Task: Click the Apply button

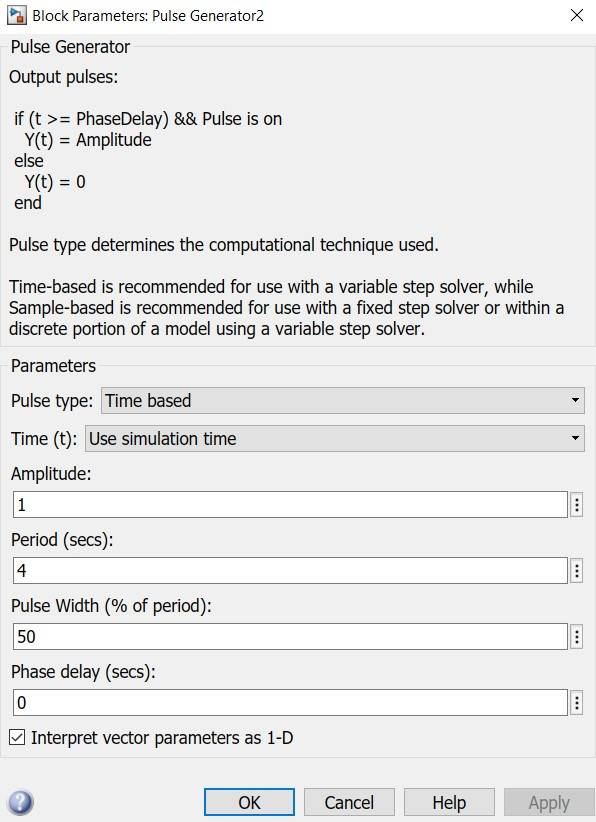Action: (548, 801)
